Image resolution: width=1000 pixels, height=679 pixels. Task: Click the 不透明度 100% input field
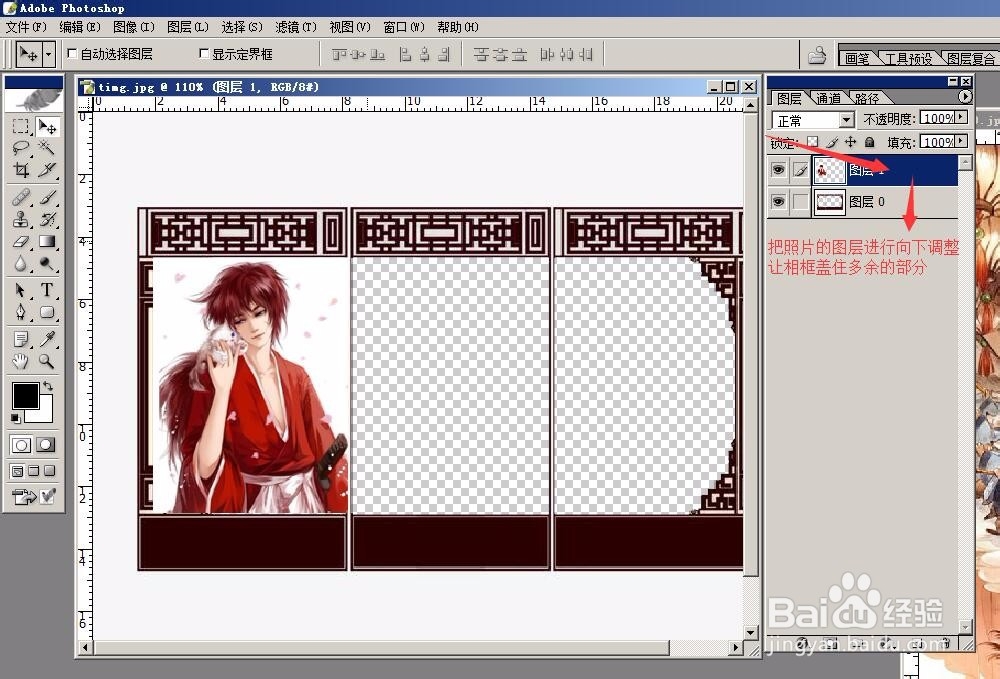click(938, 117)
